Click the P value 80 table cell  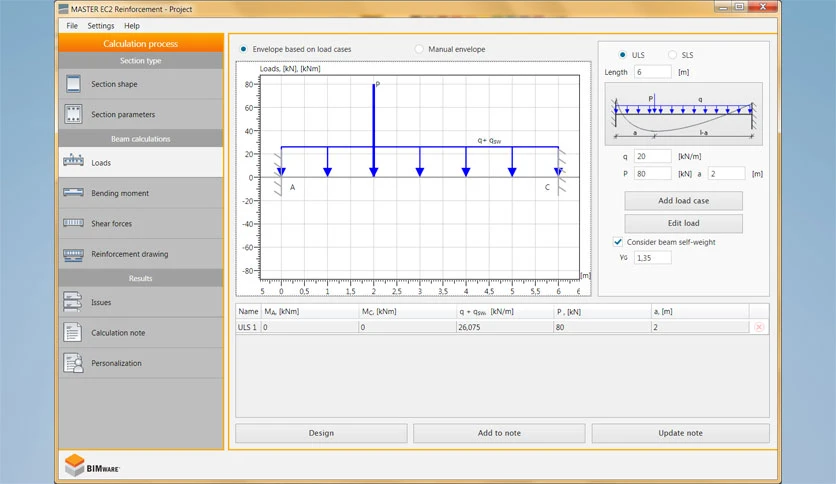tap(602, 327)
